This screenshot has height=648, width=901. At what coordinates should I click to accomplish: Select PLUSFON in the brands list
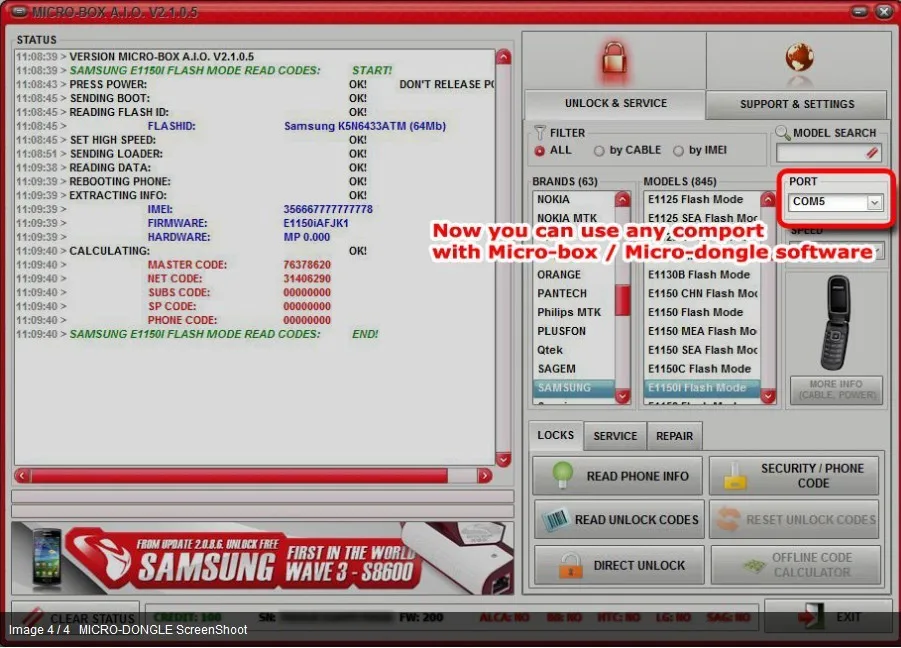[x=574, y=331]
